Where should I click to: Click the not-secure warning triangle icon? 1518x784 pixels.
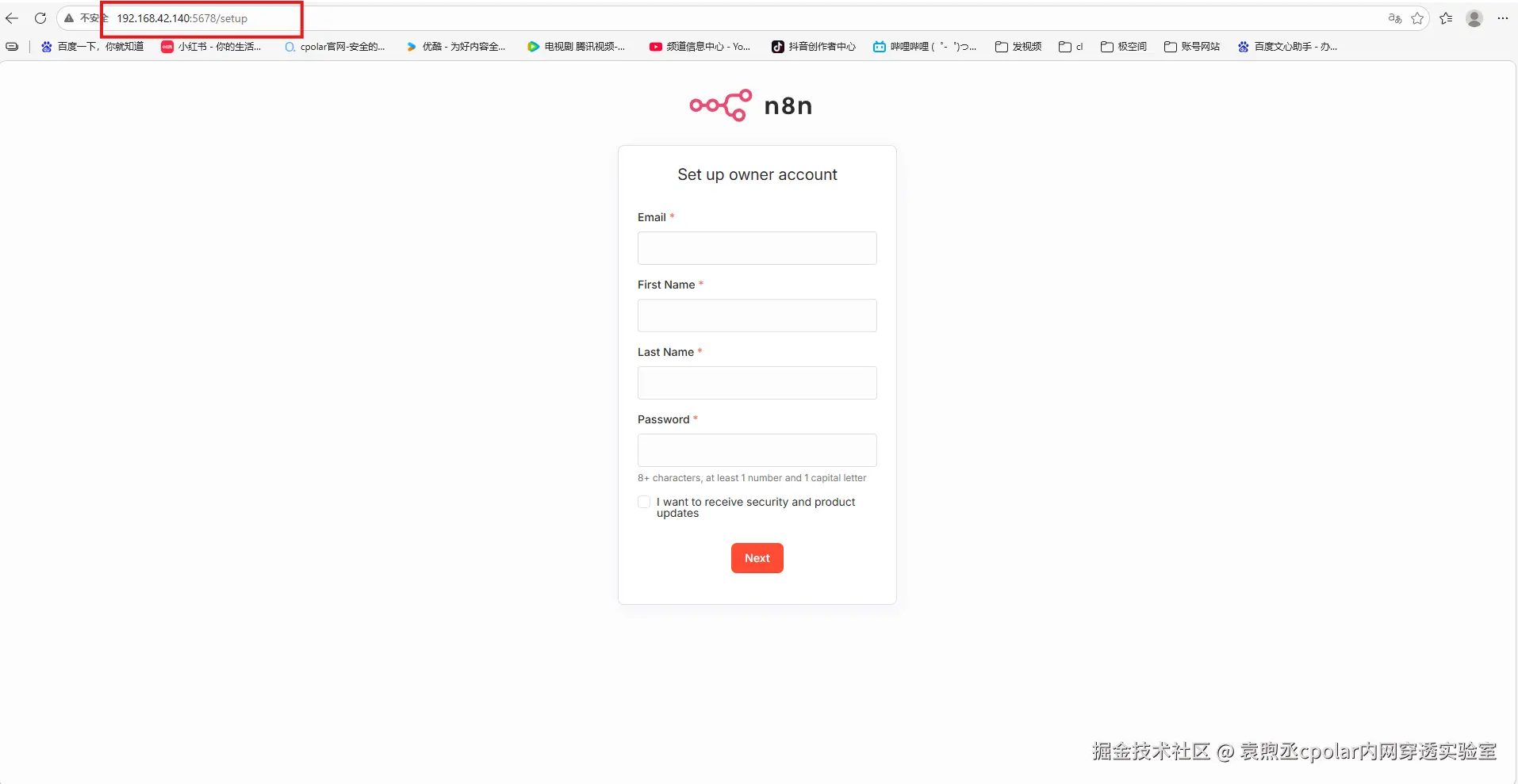pyautogui.click(x=69, y=18)
